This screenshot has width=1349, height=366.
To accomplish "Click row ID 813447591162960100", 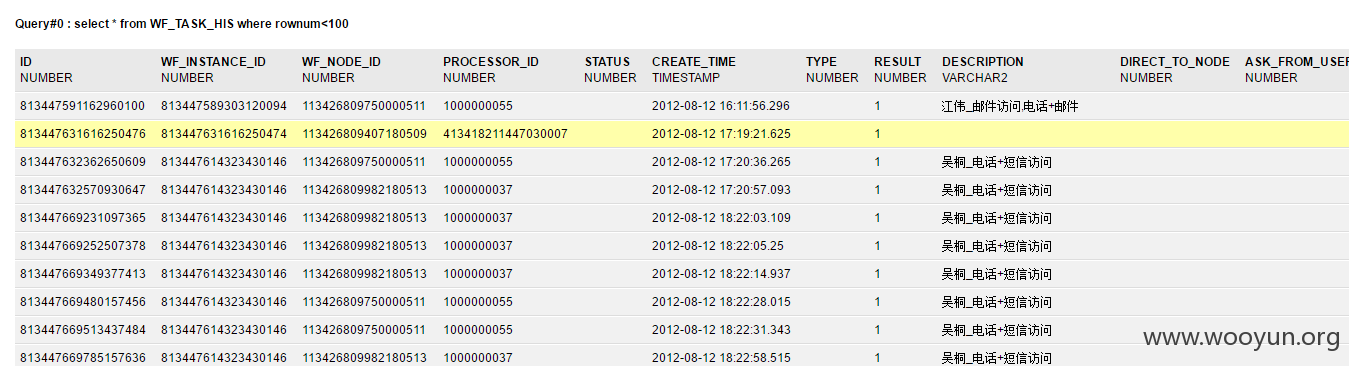I will point(83,106).
